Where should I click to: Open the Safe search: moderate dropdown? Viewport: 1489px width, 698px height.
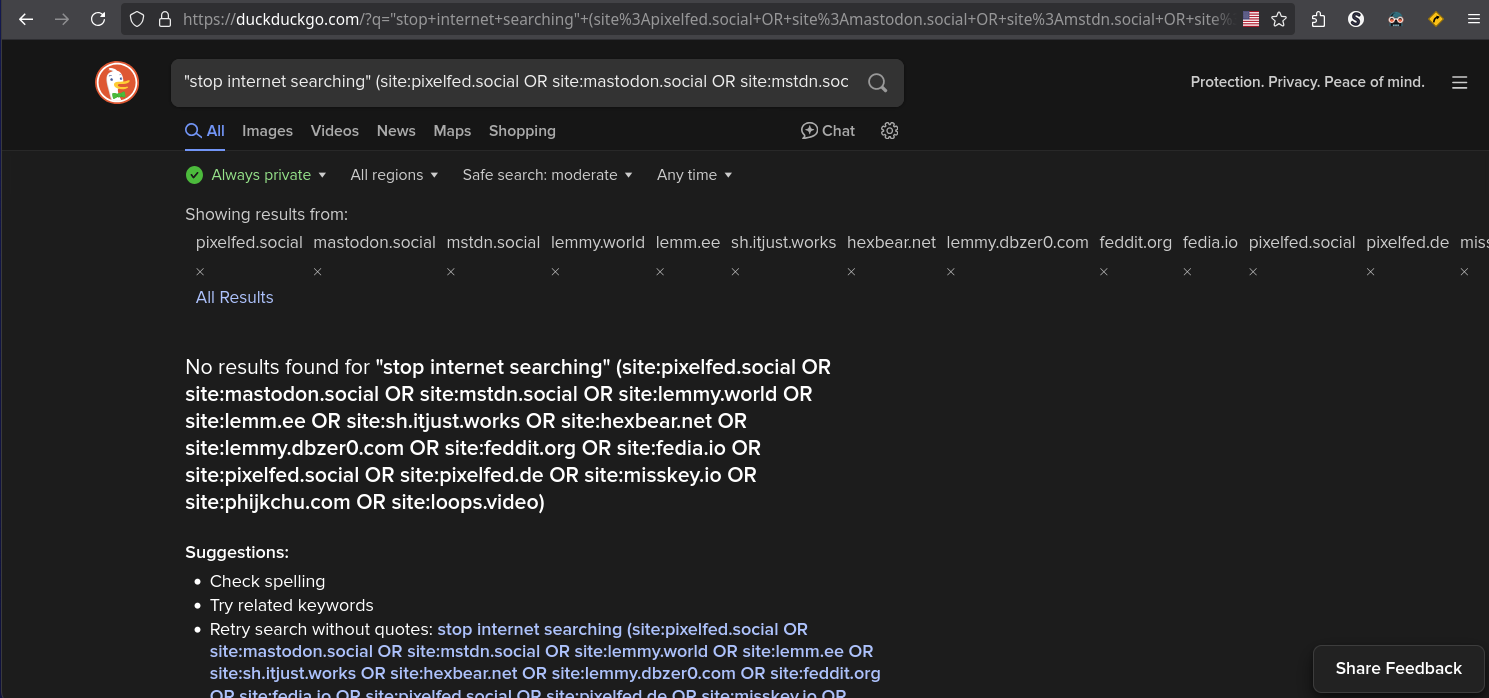click(547, 175)
